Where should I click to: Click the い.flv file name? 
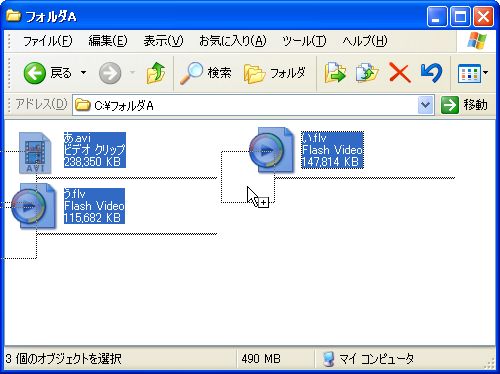click(314, 137)
